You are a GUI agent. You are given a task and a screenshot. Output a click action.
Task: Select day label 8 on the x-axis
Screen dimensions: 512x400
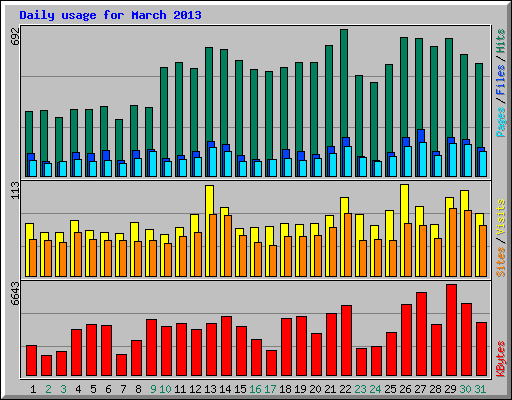pyautogui.click(x=138, y=389)
